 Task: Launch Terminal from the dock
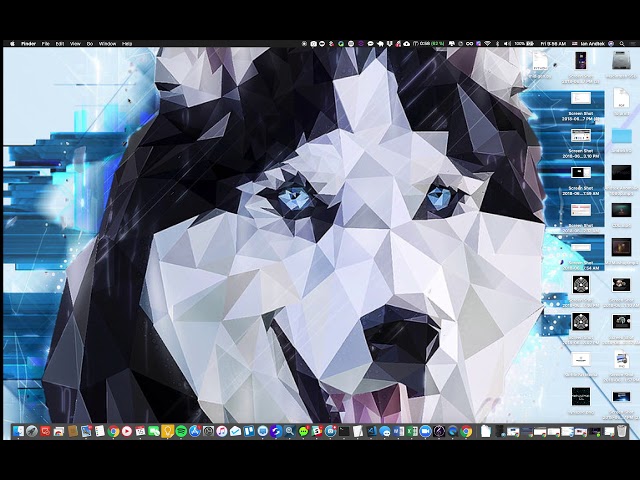point(344,431)
